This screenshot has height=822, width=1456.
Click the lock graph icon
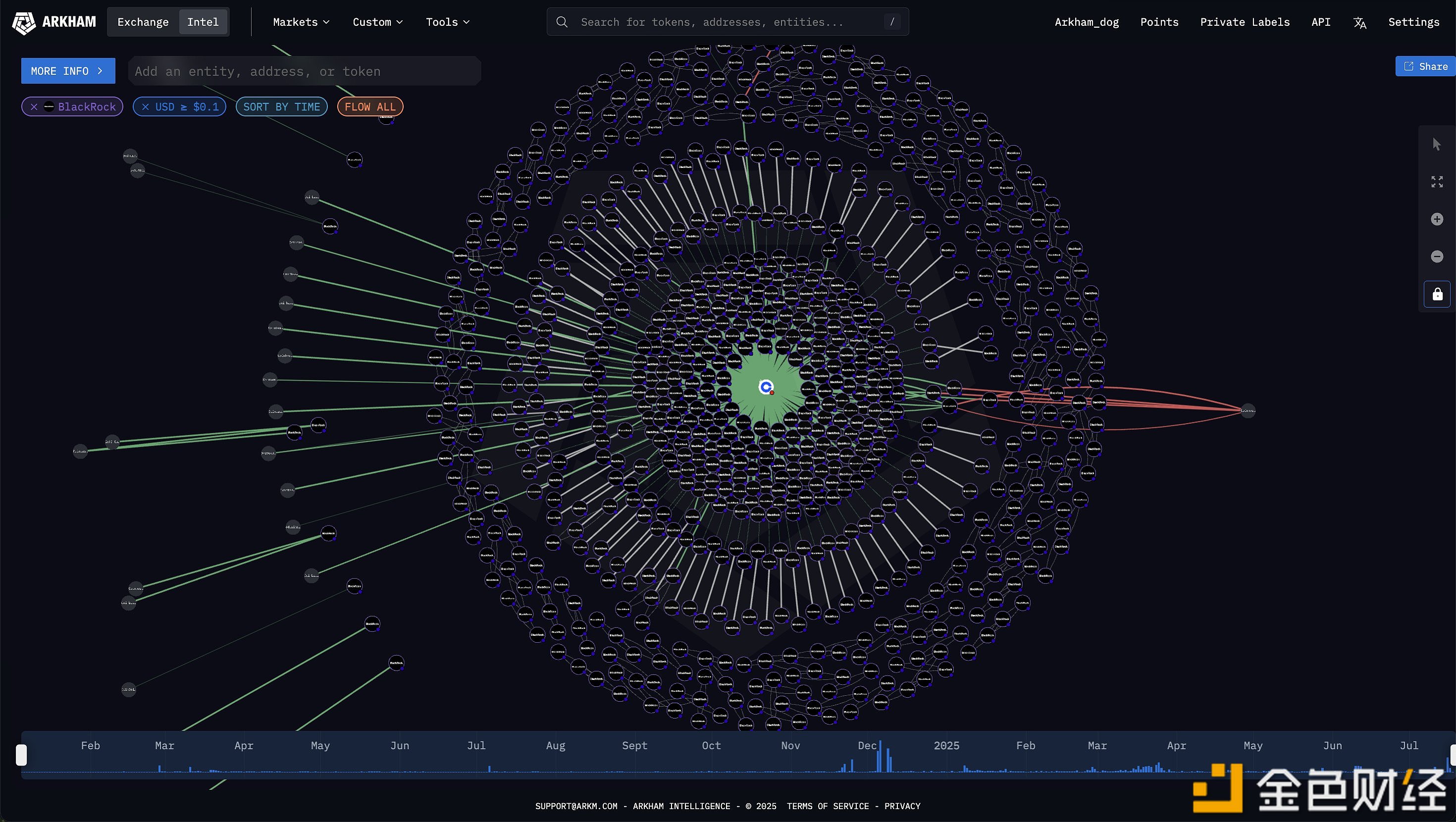point(1437,294)
